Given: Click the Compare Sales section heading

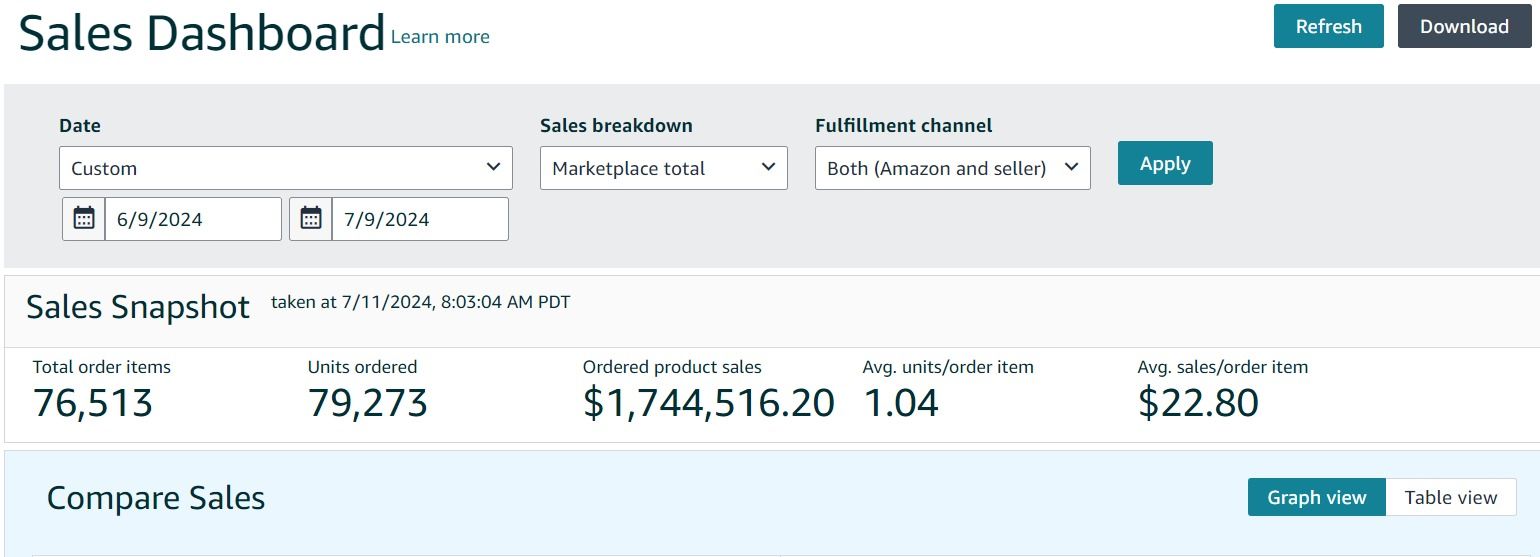Looking at the screenshot, I should pyautogui.click(x=156, y=498).
